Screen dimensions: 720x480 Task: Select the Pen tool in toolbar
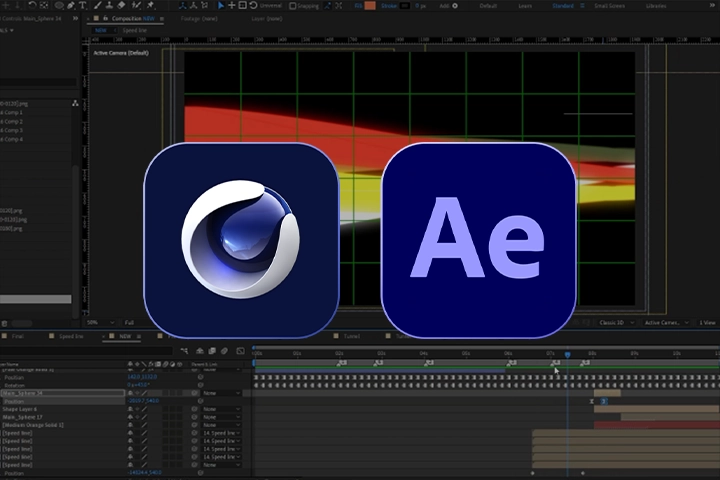(71, 5)
